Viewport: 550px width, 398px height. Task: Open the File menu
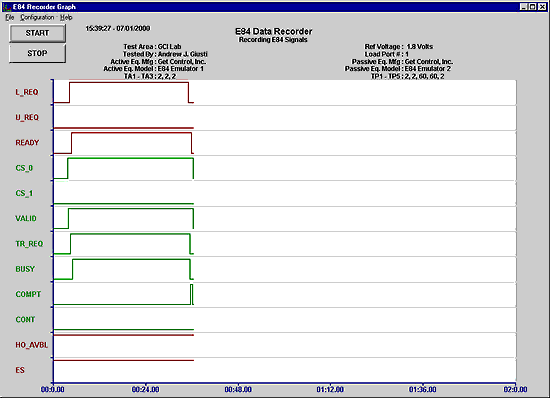point(9,18)
